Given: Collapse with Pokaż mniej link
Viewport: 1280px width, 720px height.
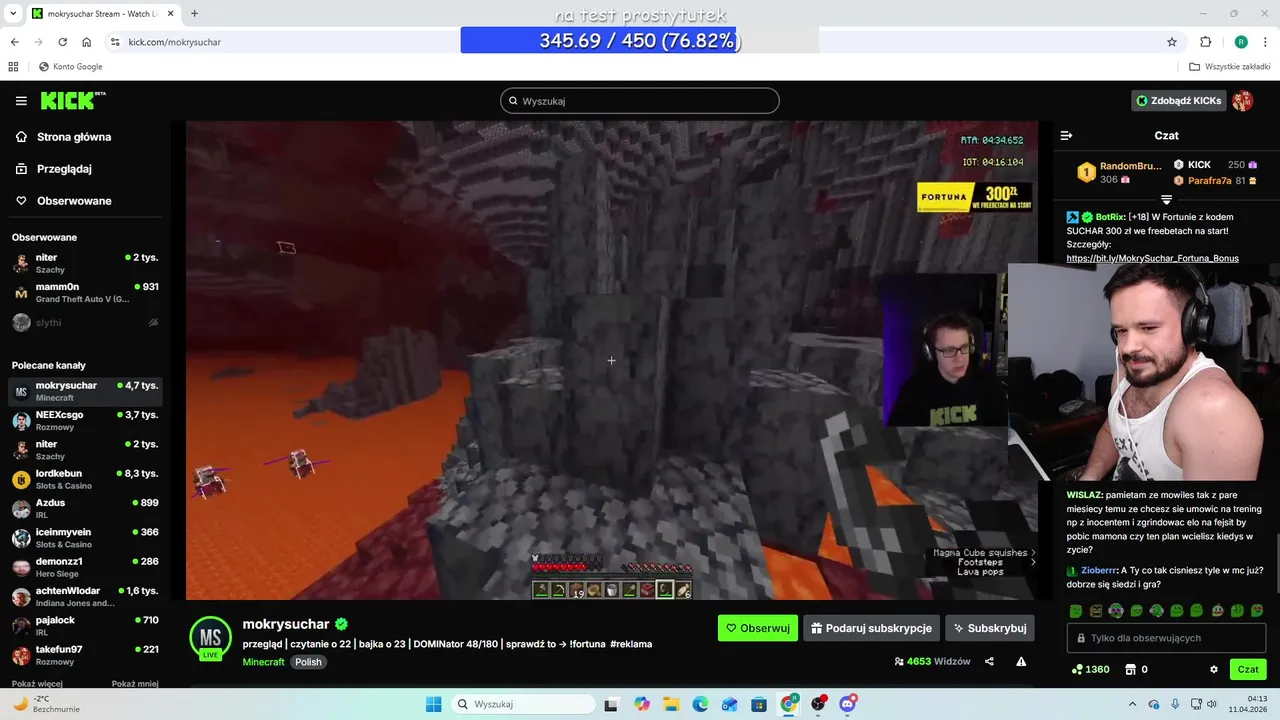Looking at the screenshot, I should 135,684.
